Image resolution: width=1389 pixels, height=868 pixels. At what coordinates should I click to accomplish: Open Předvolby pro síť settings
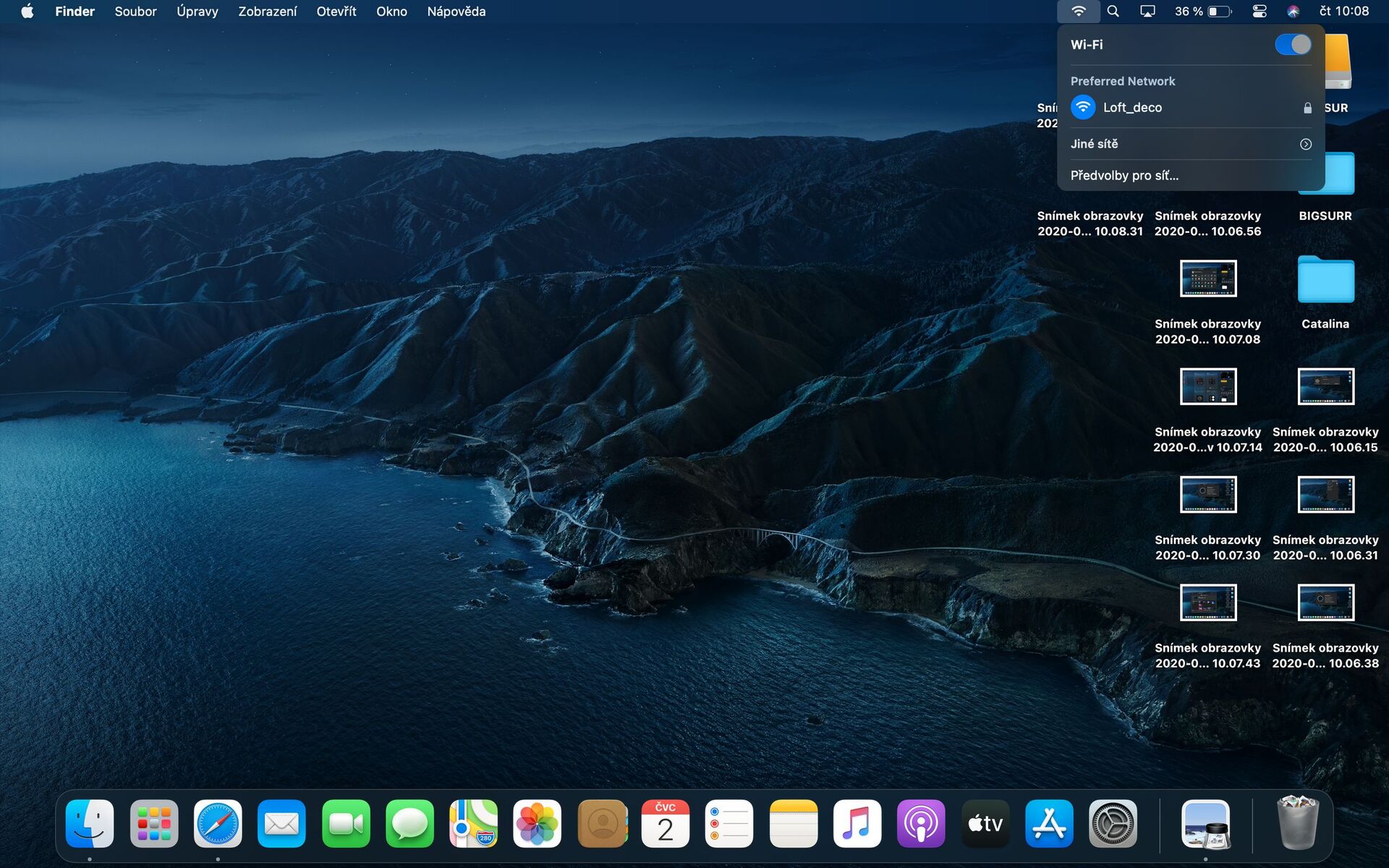[x=1124, y=175]
